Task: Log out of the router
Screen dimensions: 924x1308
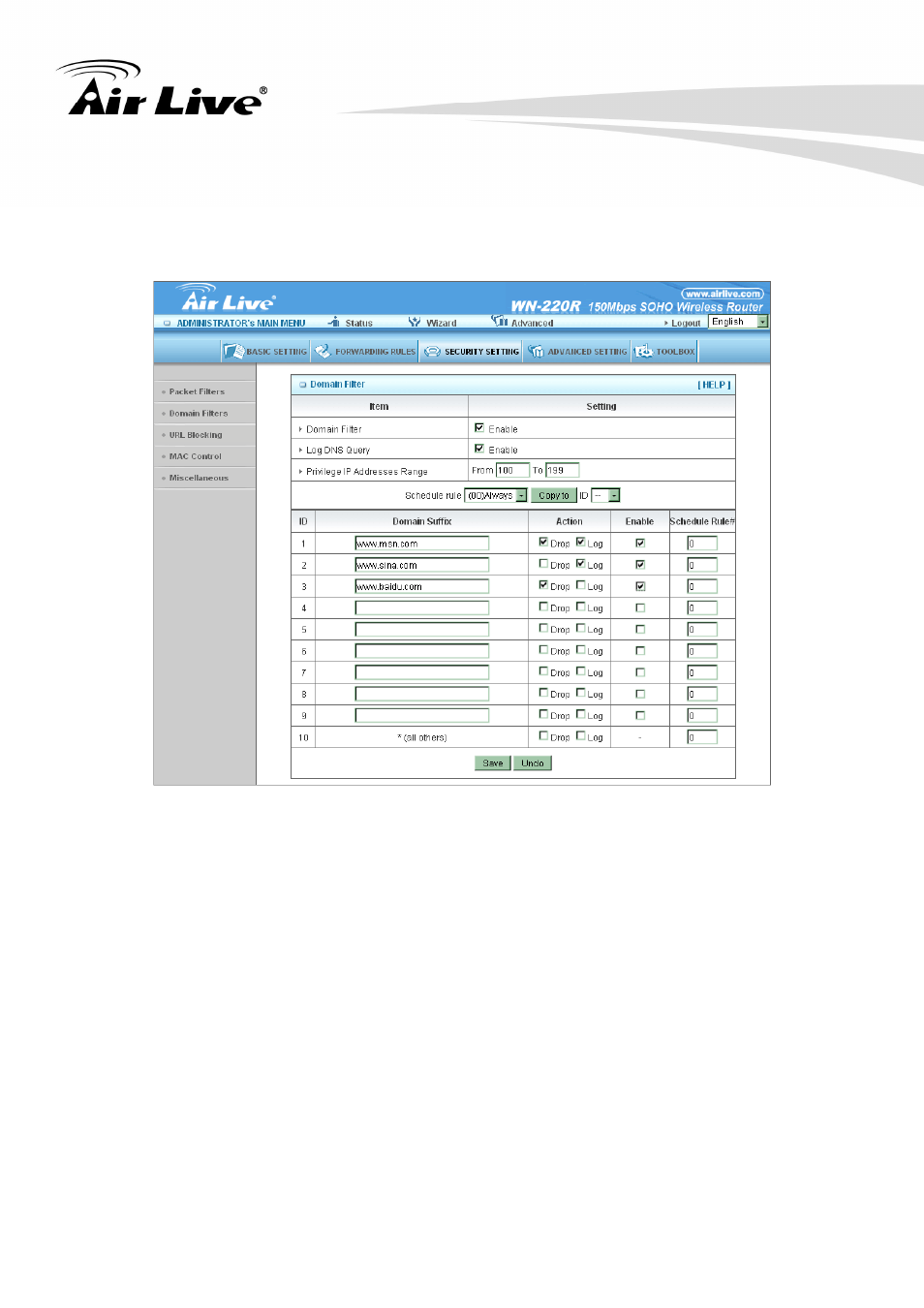Action: (x=685, y=324)
